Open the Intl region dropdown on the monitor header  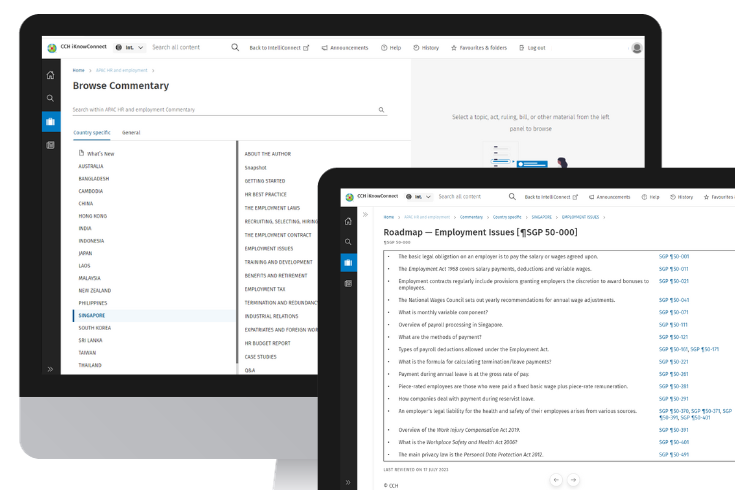(x=130, y=47)
